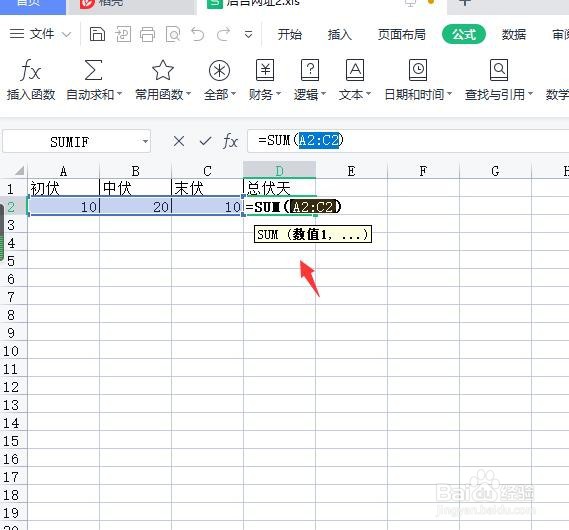Screen dimensions: 569x530
Task: Expand the 财务 dropdown arrow
Action: pos(278,94)
